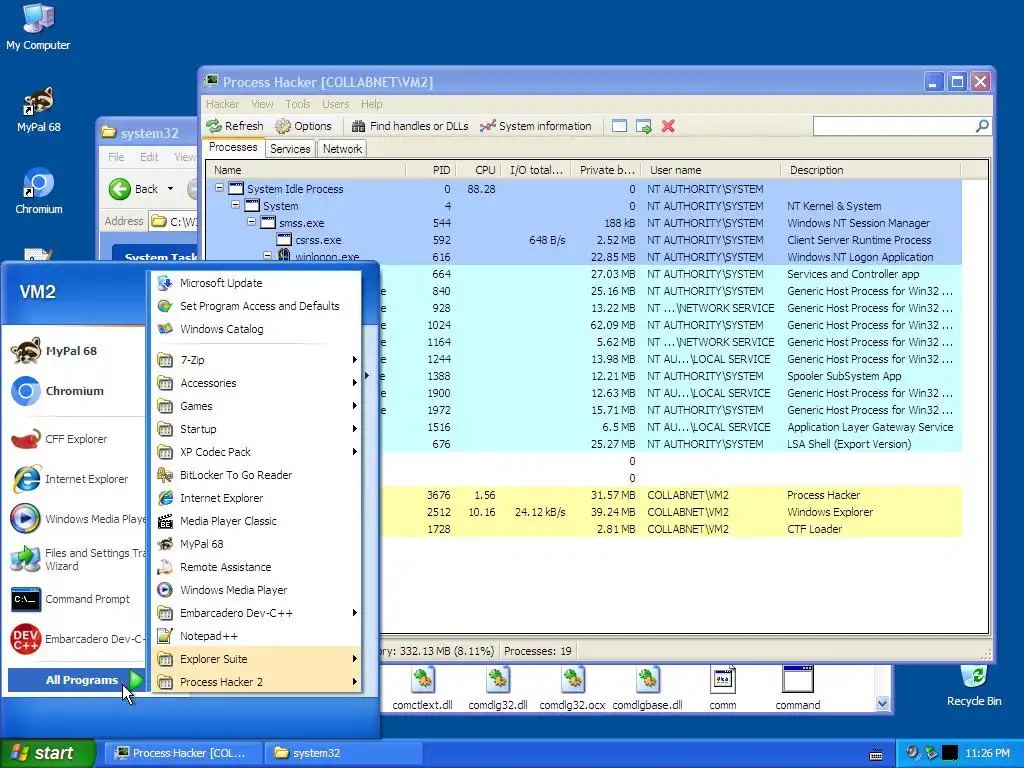1024x768 pixels.
Task: Open CFF Explorer from Start menu
Action: click(x=76, y=439)
